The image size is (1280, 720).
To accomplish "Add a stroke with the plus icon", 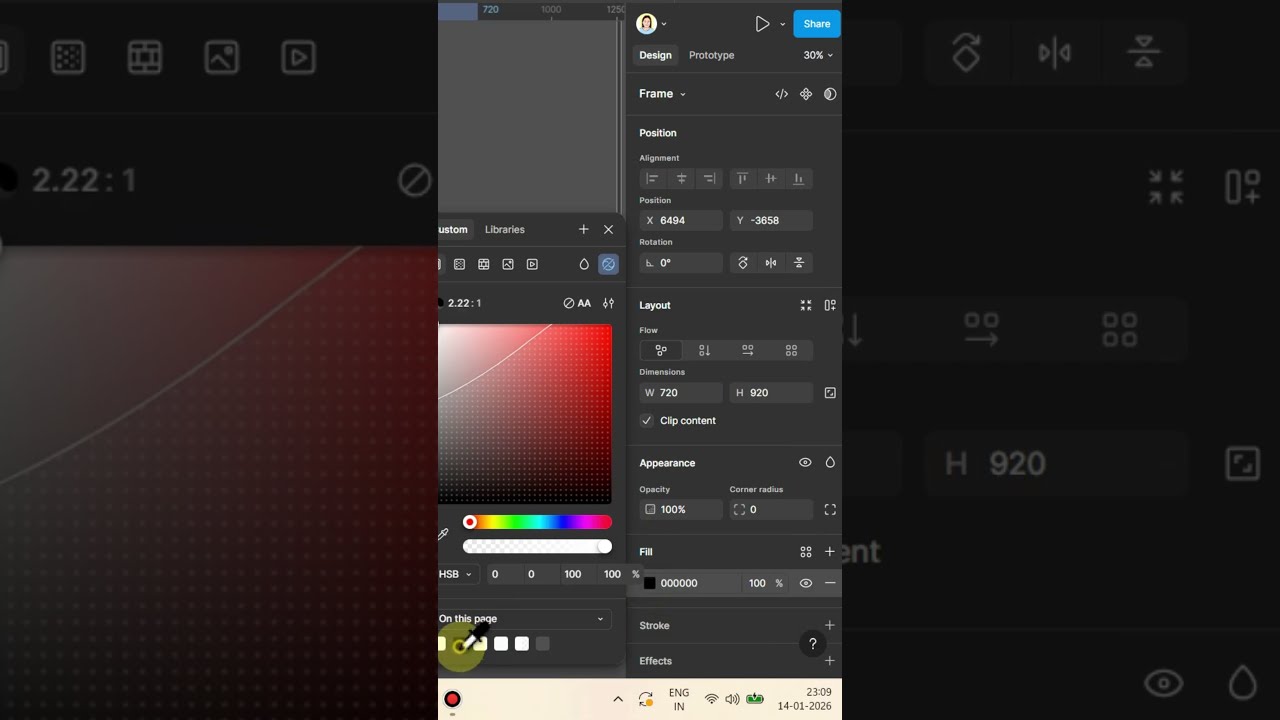I will (x=830, y=625).
